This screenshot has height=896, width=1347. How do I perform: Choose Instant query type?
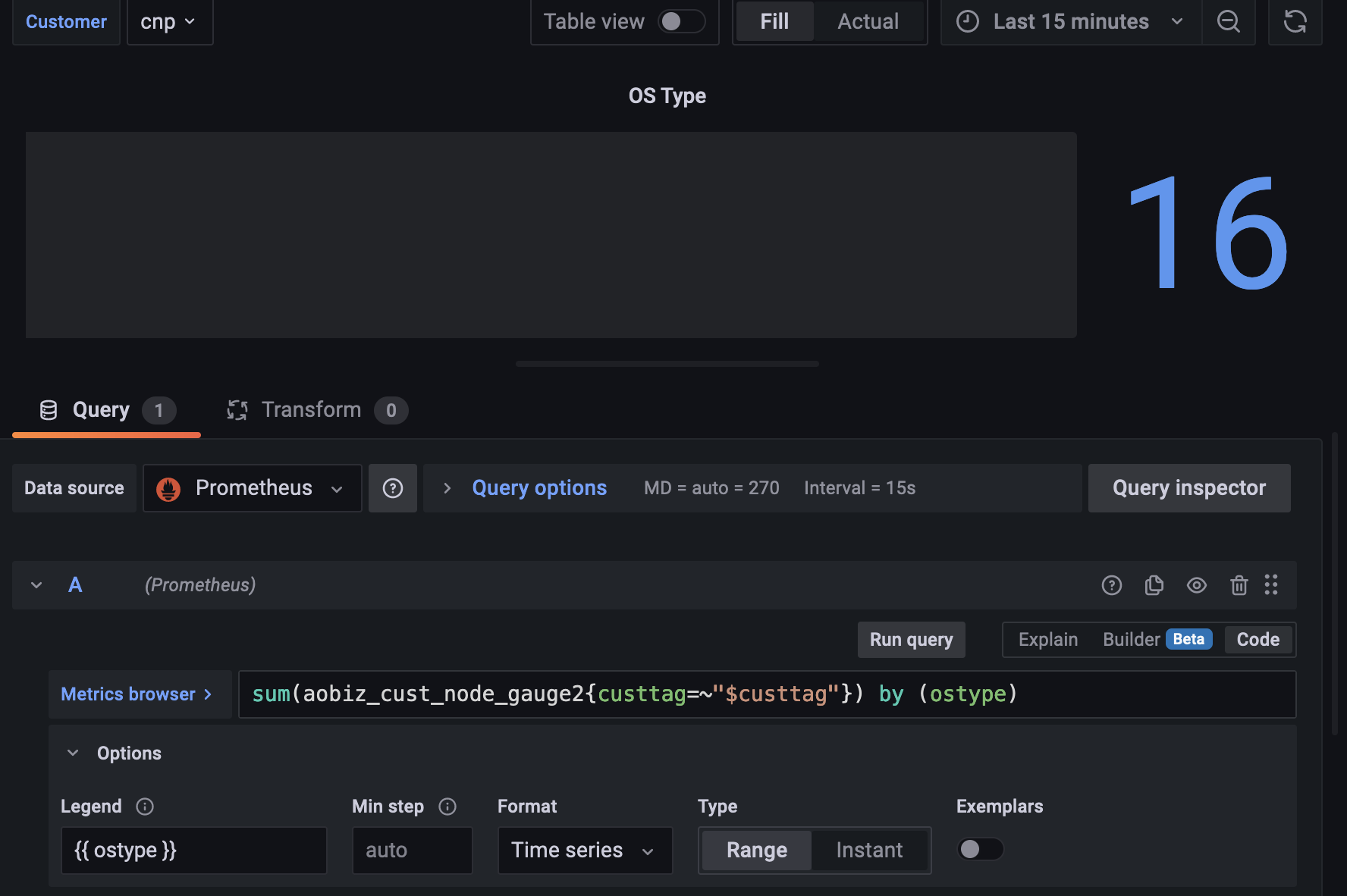coord(869,851)
